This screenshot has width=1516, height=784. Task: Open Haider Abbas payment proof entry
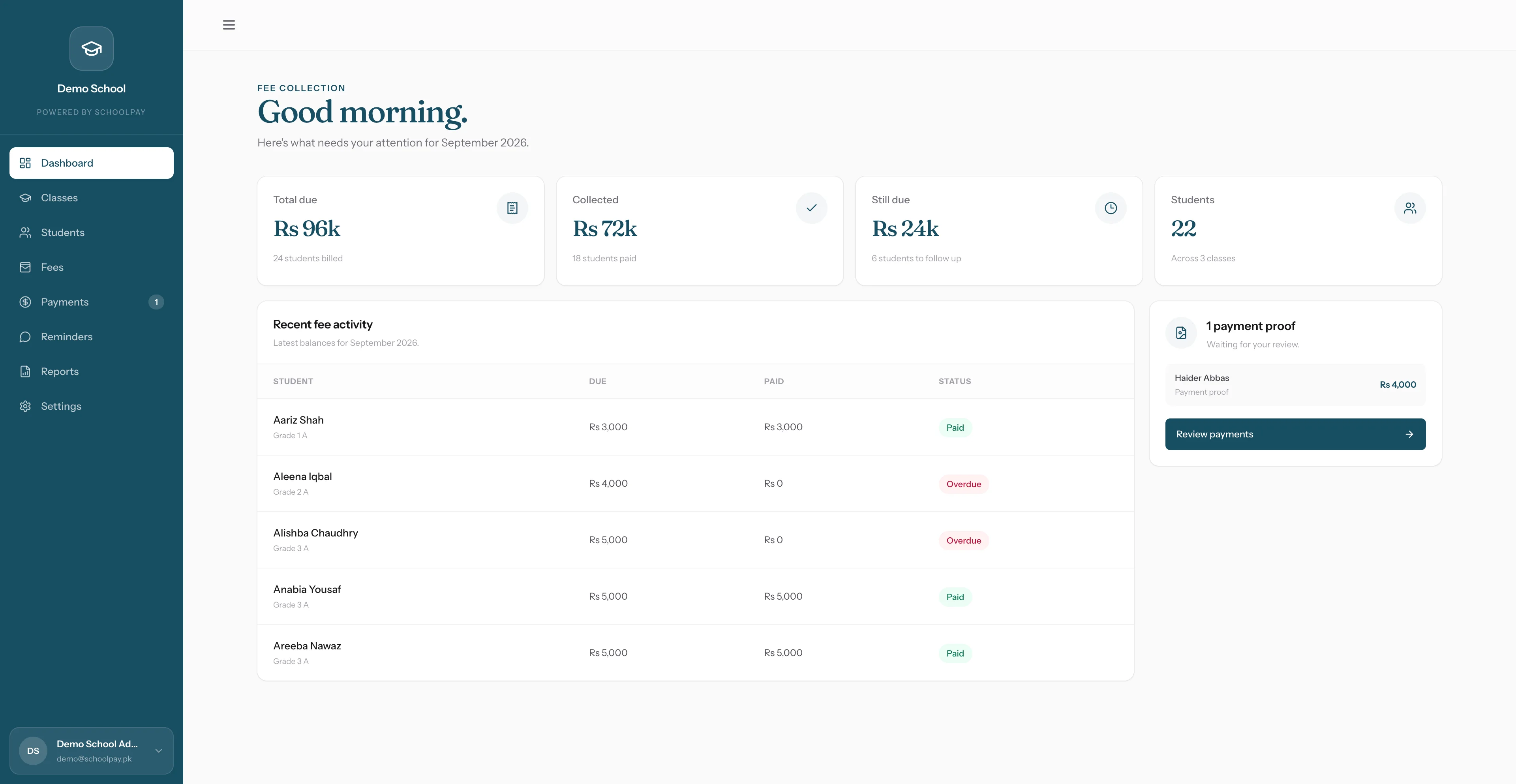click(x=1295, y=384)
